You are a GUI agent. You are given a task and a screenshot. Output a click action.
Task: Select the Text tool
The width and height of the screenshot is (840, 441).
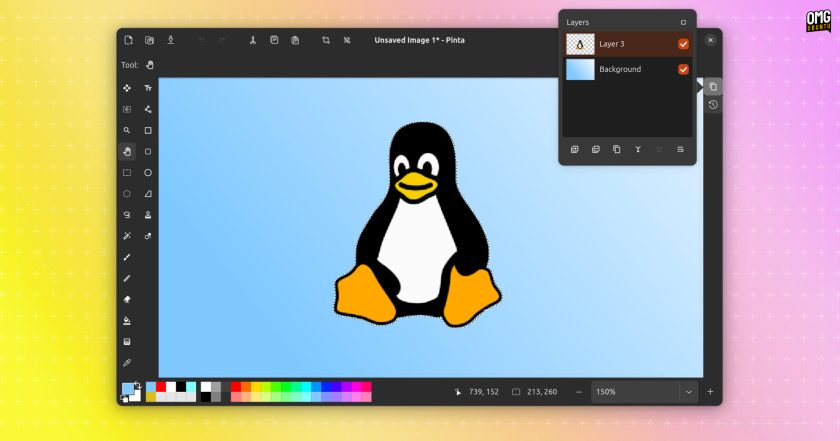click(148, 88)
